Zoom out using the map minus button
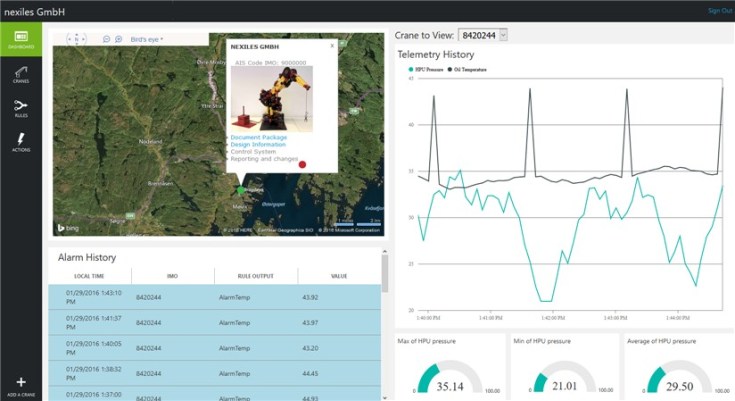Screen dimensions: 735x401 pos(106,39)
